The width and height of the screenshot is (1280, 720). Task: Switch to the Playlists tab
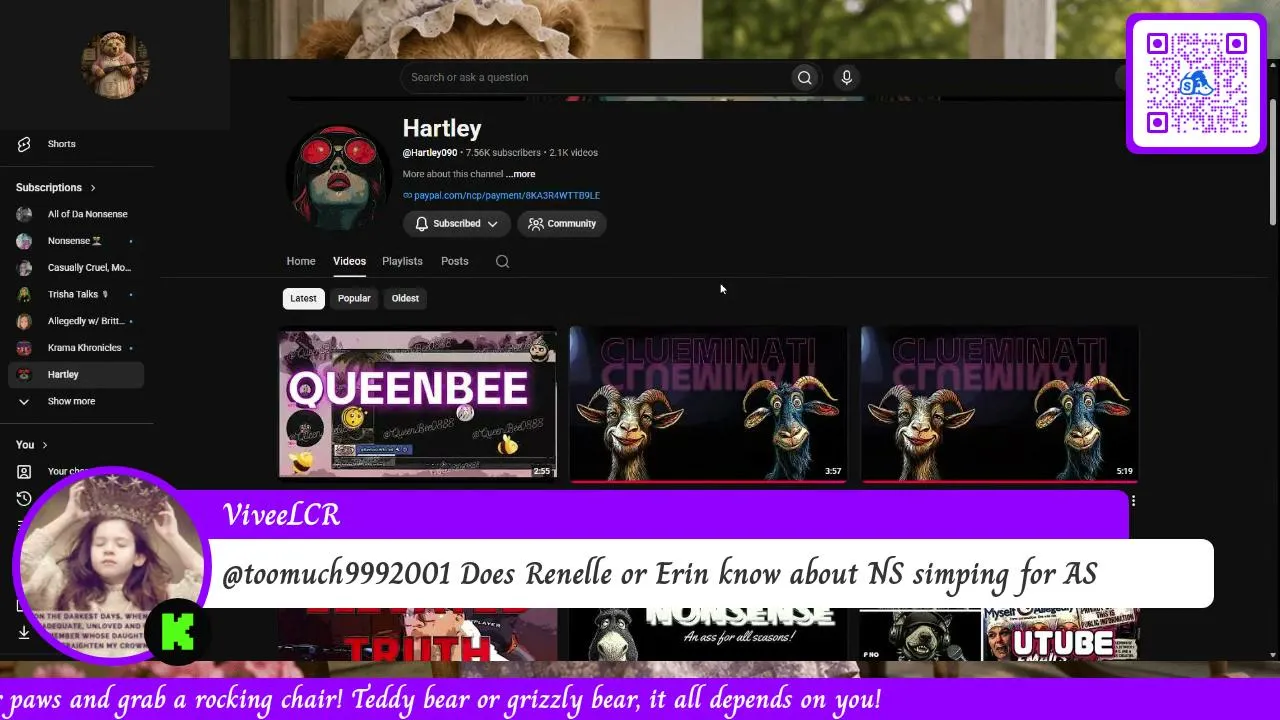(402, 261)
